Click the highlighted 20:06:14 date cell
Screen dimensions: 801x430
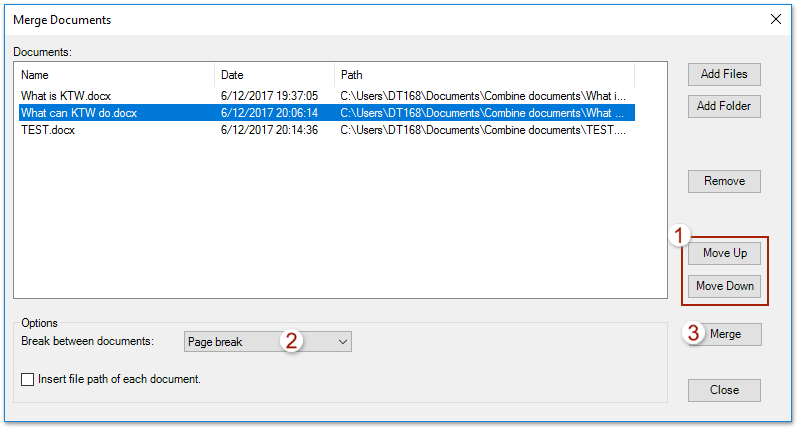270,113
